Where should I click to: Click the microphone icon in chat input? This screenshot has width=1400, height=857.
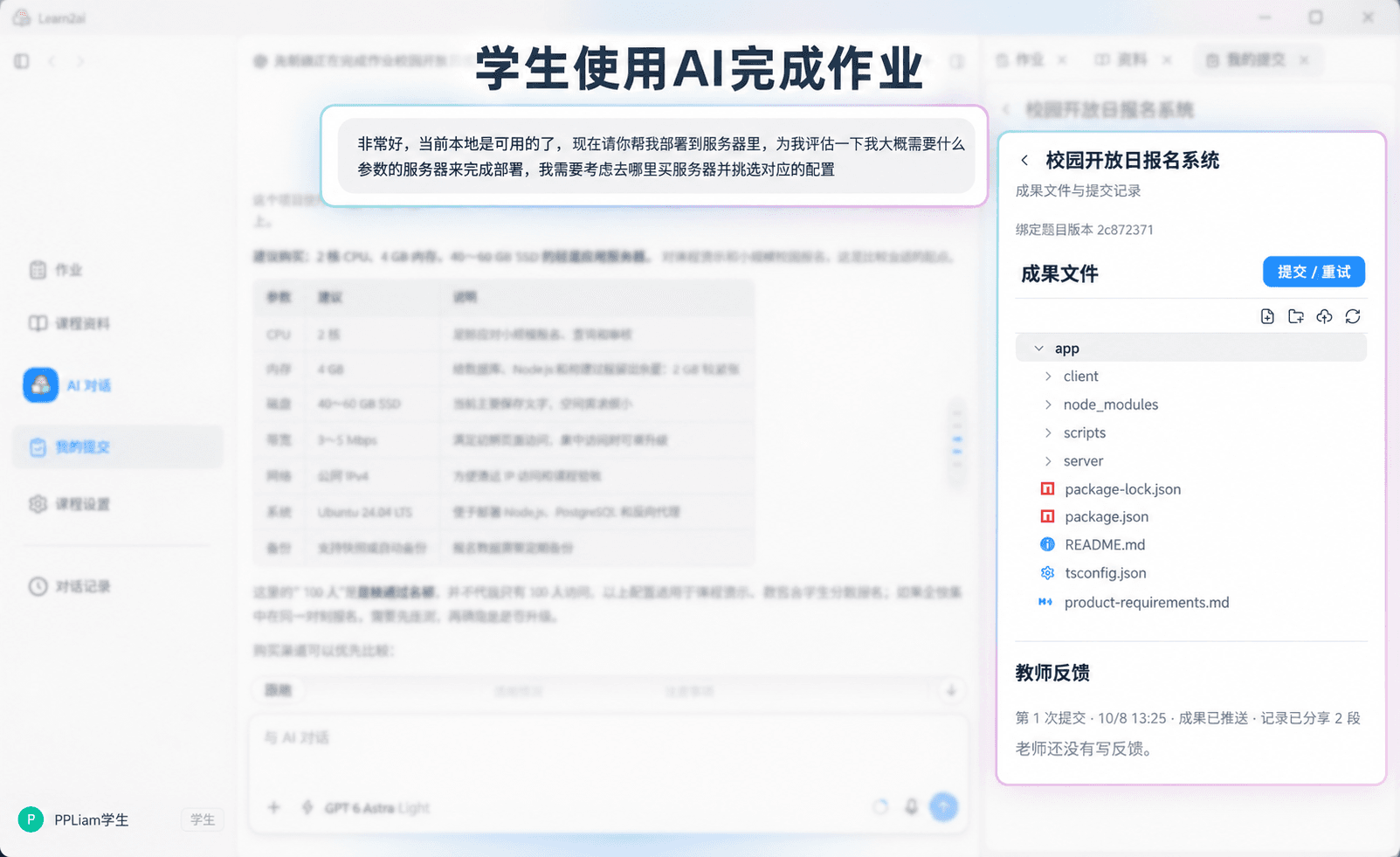pyautogui.click(x=911, y=806)
